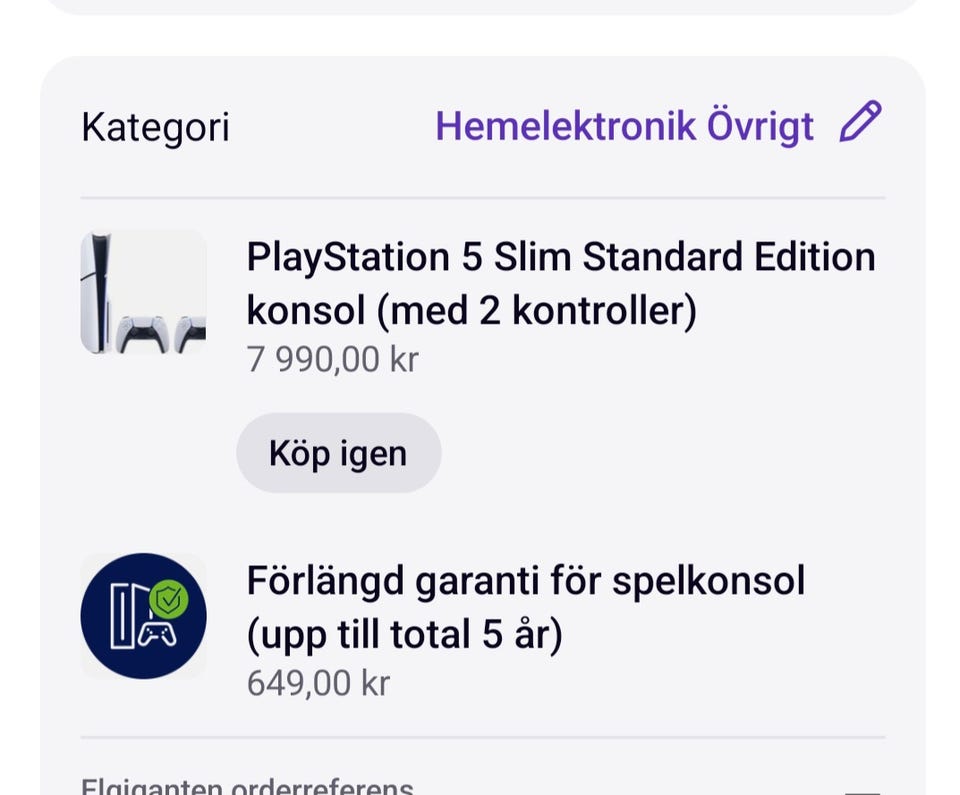Click the gamepad glyph in the warranty icon
Screen dimensions: 960x795
pyautogui.click(x=157, y=634)
